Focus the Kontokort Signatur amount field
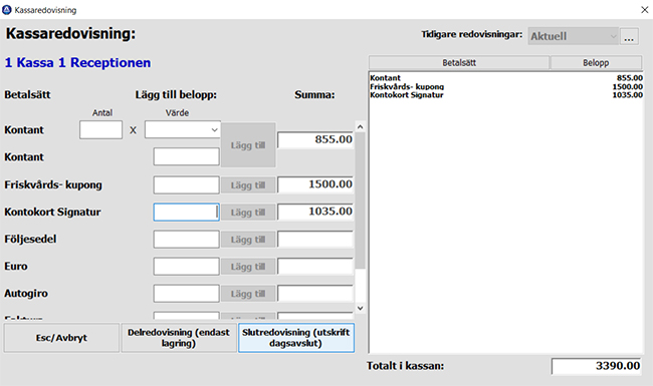The width and height of the screenshot is (653, 386). (186, 212)
